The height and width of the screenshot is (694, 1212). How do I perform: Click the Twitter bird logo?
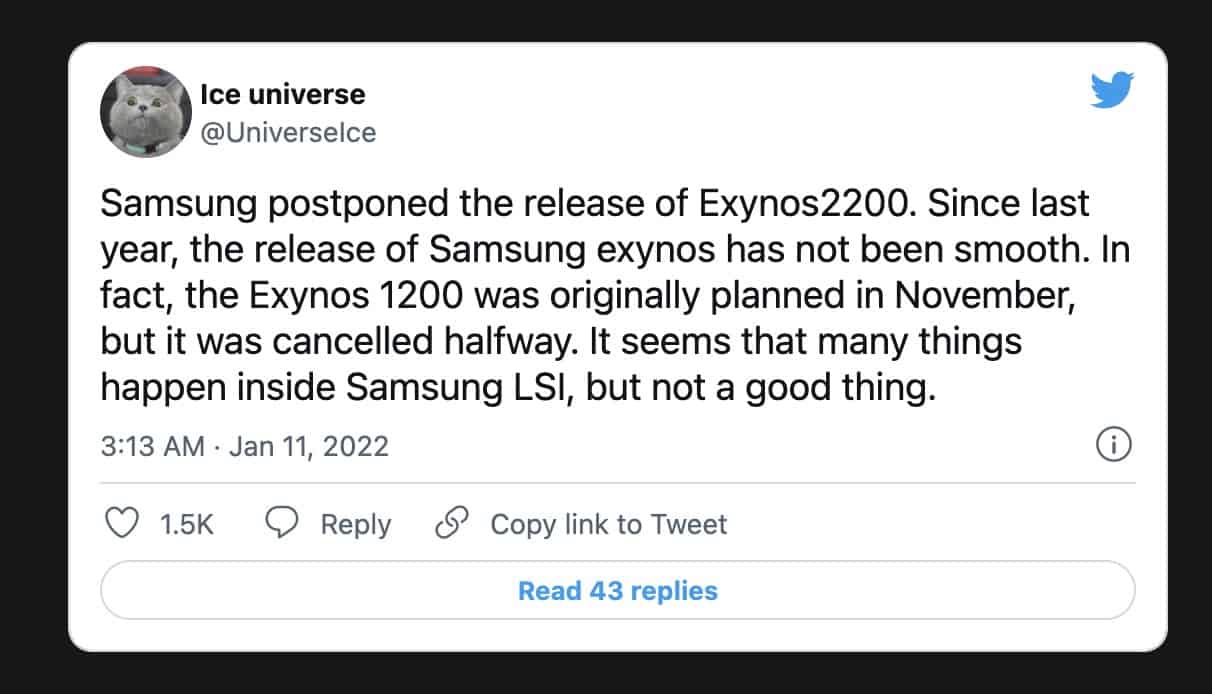click(1111, 92)
